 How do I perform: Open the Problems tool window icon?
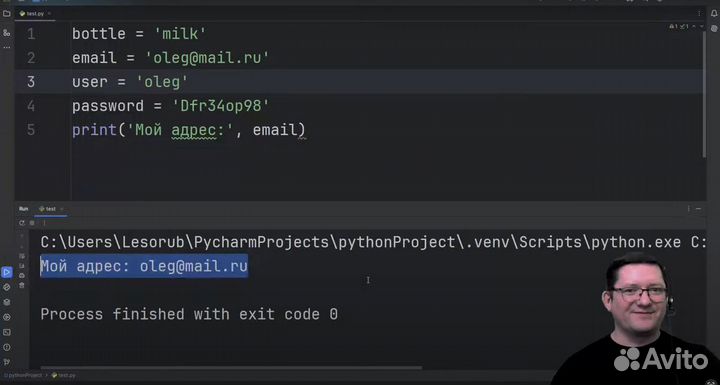pyautogui.click(x=6, y=347)
